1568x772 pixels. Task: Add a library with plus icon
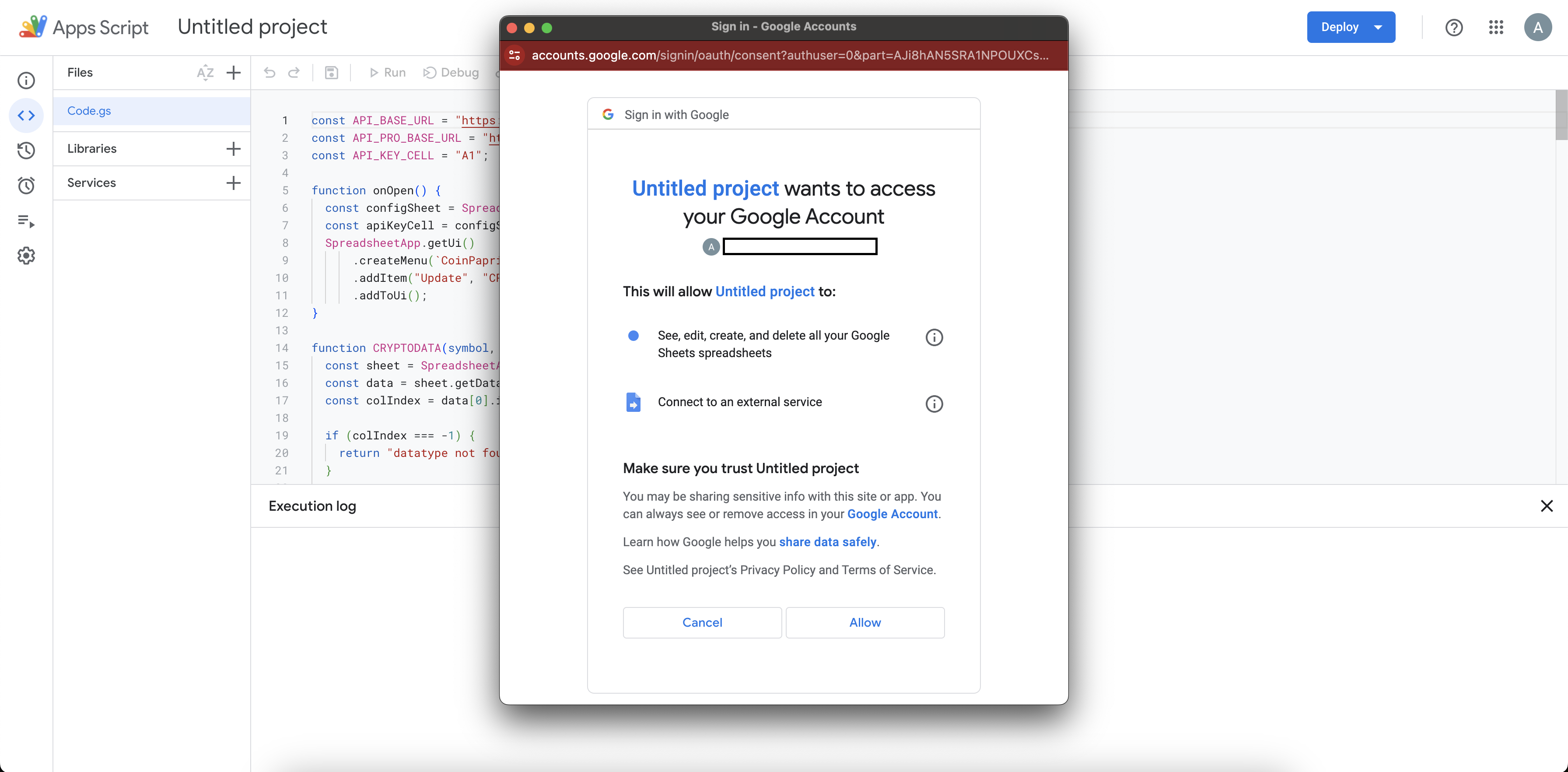pyautogui.click(x=233, y=148)
